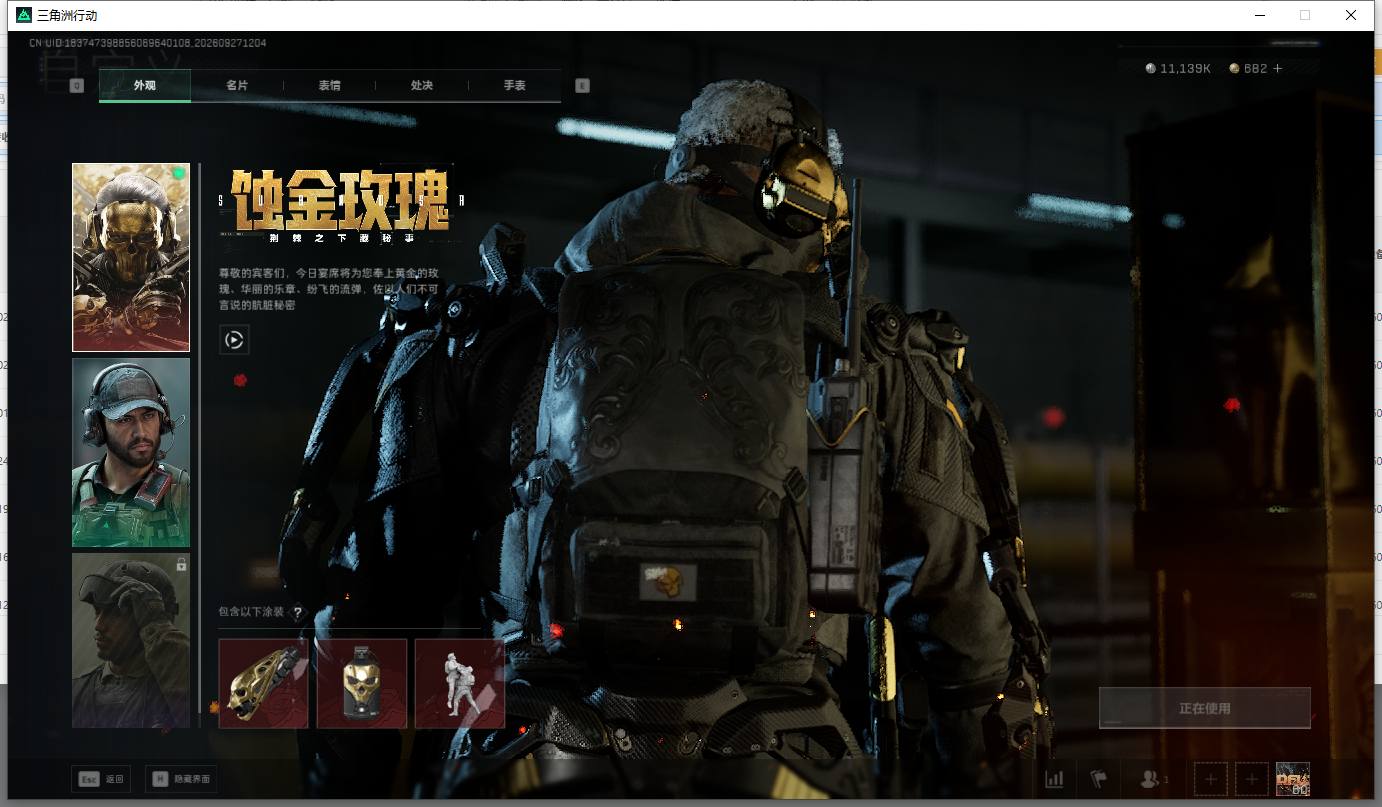The height and width of the screenshot is (807, 1382).
Task: View the golden skull gauntlet item
Action: pyautogui.click(x=263, y=683)
